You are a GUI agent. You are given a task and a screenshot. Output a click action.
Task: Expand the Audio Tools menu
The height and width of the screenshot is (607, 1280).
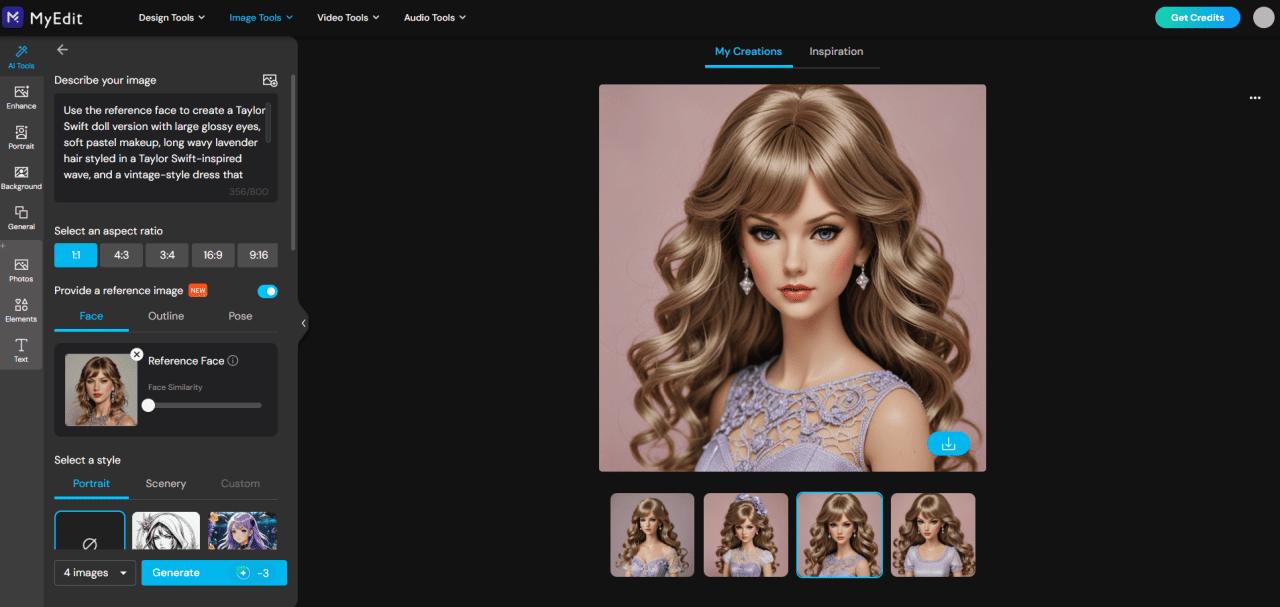point(434,17)
